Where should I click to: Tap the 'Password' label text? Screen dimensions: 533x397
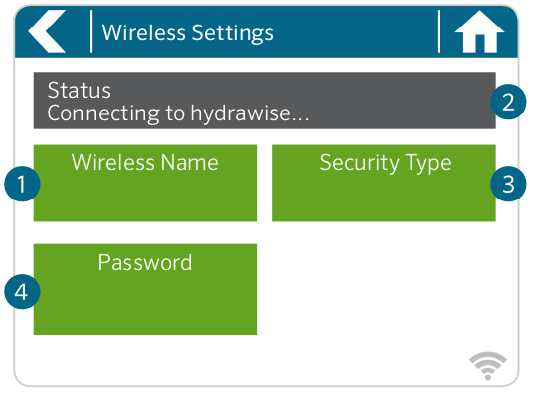[x=145, y=262]
